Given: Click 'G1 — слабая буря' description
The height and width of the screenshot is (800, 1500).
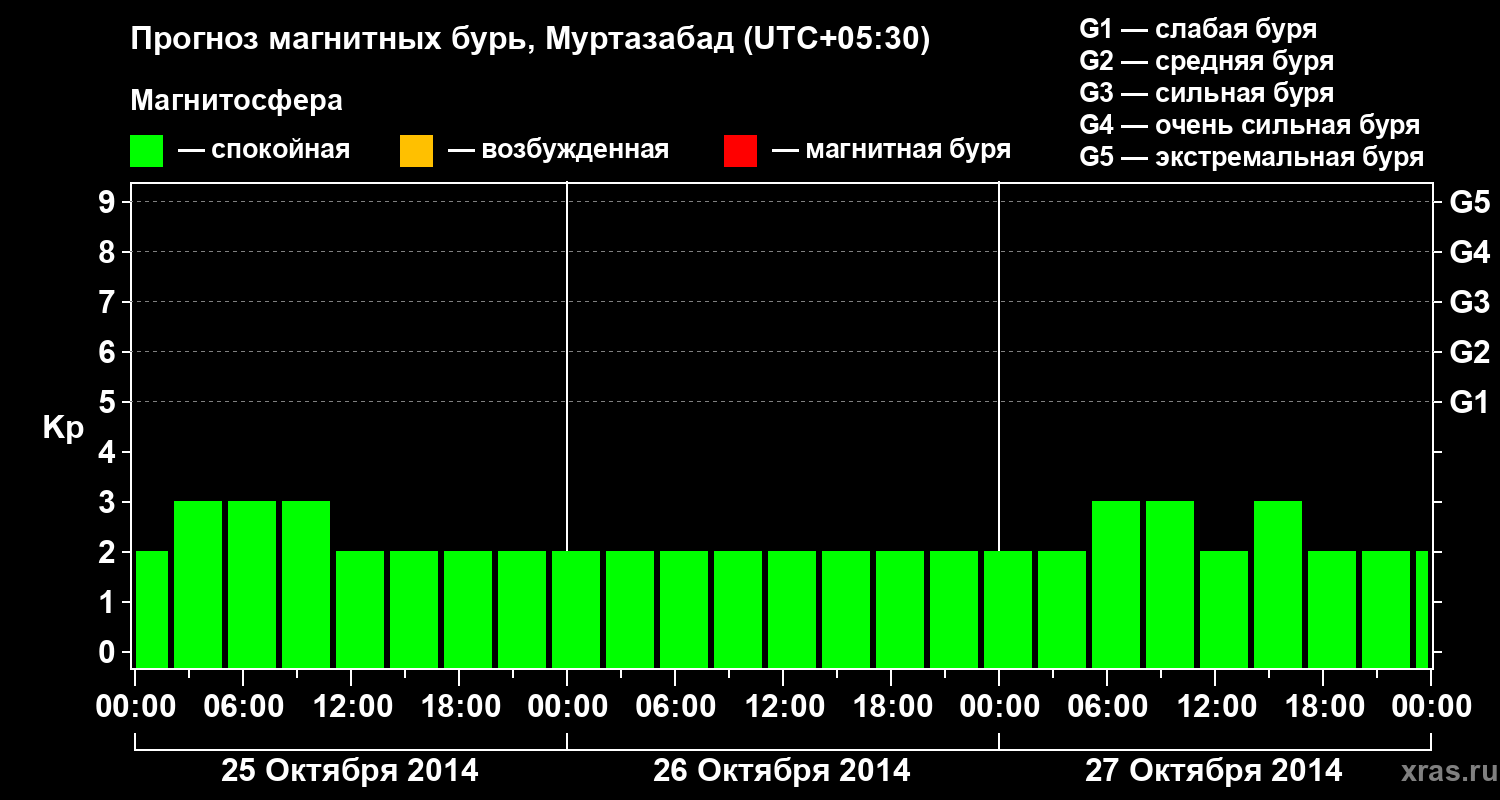Looking at the screenshot, I should [x=1198, y=29].
